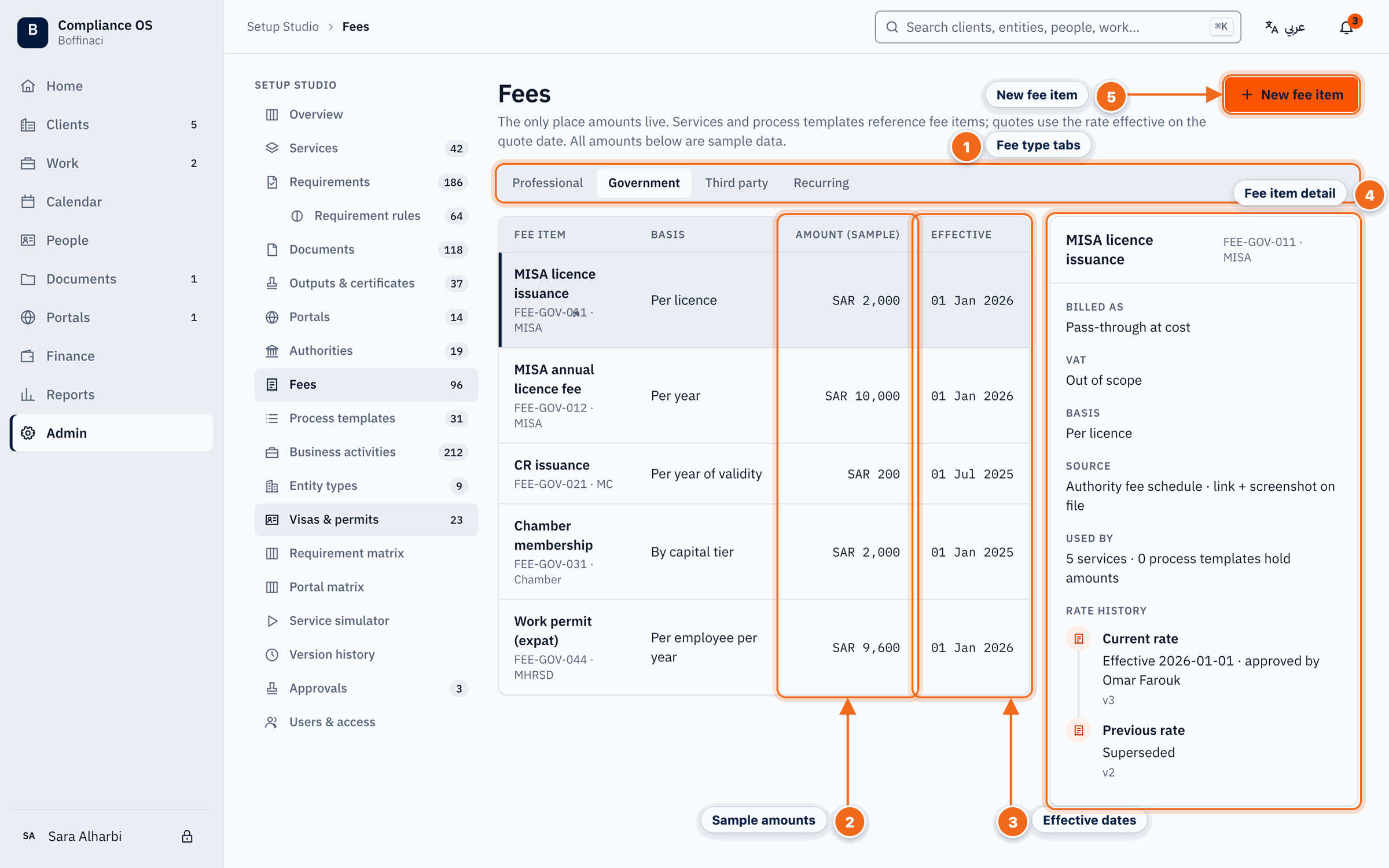1389x868 pixels.
Task: Select the Admin gear item
Action: point(112,433)
